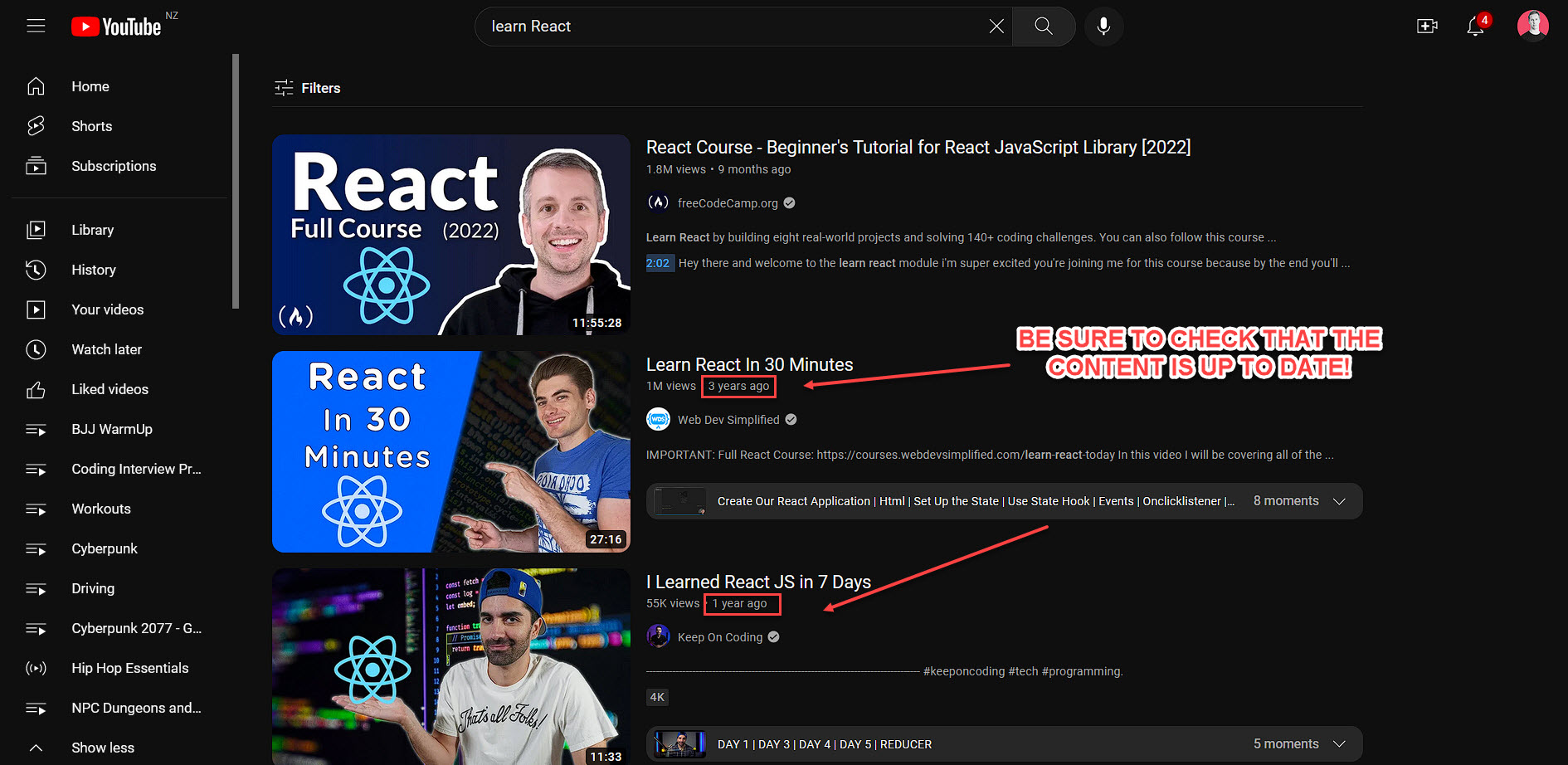
Task: Visit the Keep On Coding channel name
Action: pos(720,637)
